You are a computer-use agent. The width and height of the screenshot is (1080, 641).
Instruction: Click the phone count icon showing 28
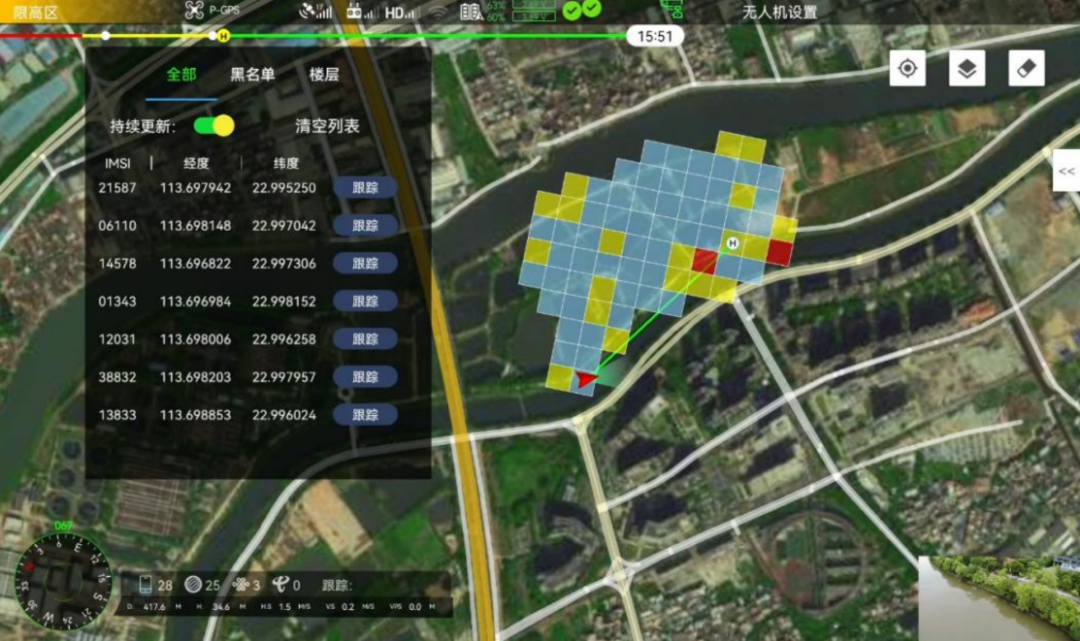coord(146,585)
